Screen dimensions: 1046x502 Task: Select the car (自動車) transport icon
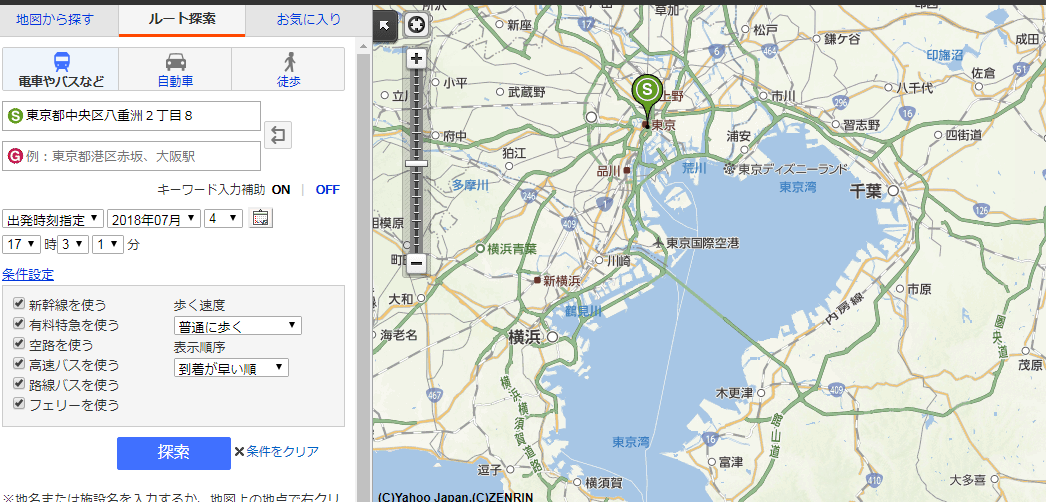click(176, 62)
